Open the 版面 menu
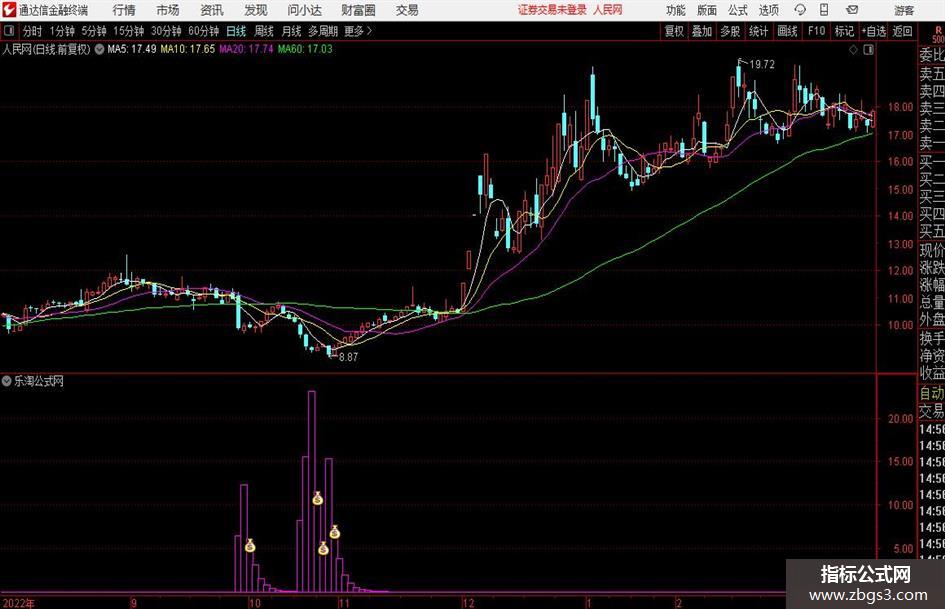 click(x=706, y=10)
